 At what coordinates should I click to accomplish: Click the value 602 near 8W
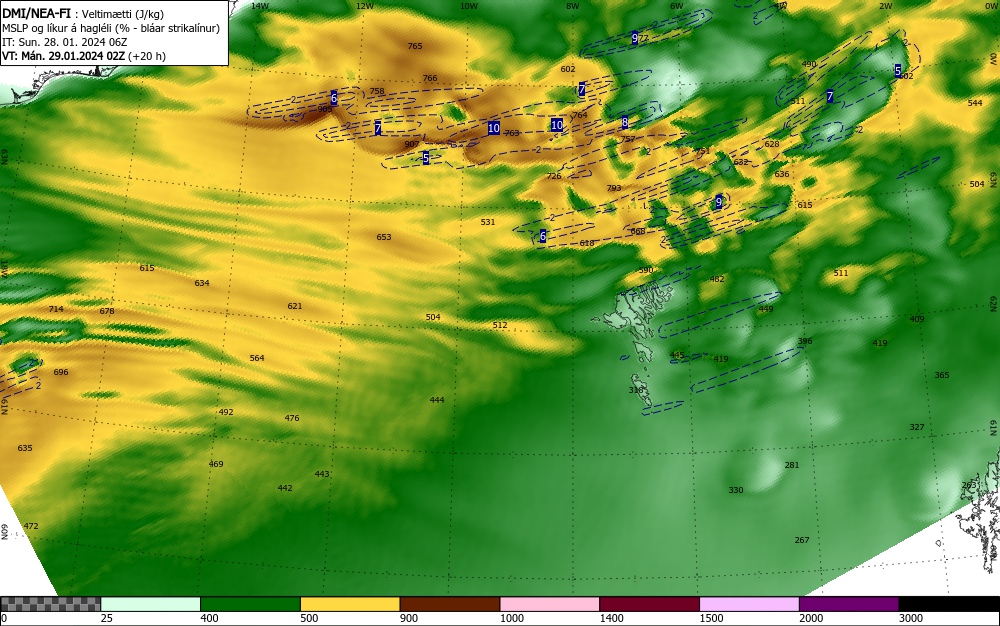pyautogui.click(x=568, y=69)
